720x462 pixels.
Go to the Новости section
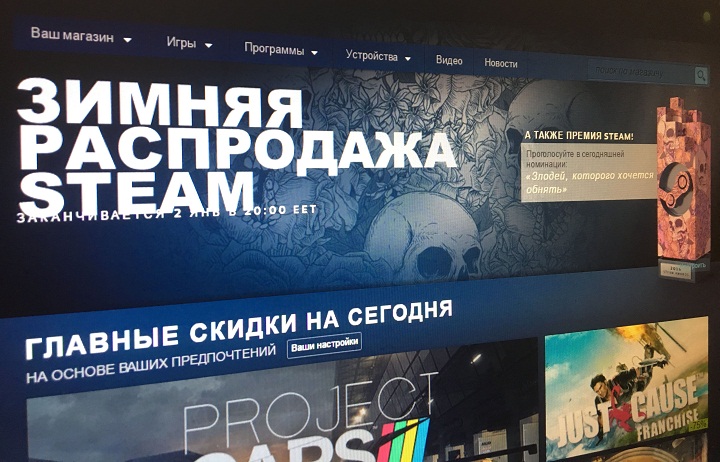point(501,63)
